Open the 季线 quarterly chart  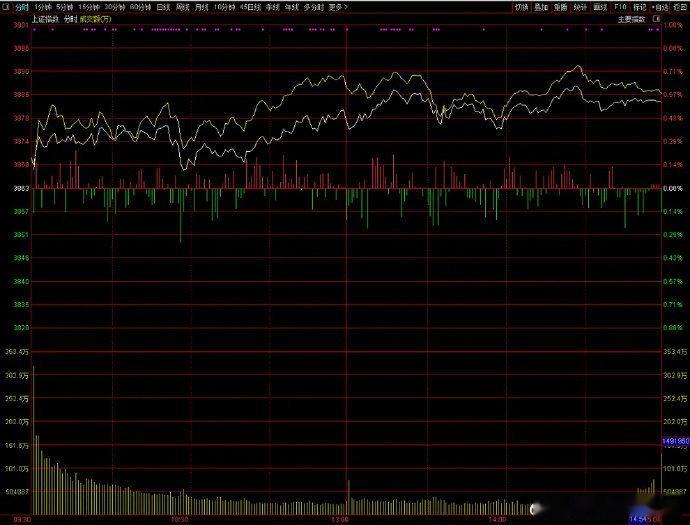(273, 7)
